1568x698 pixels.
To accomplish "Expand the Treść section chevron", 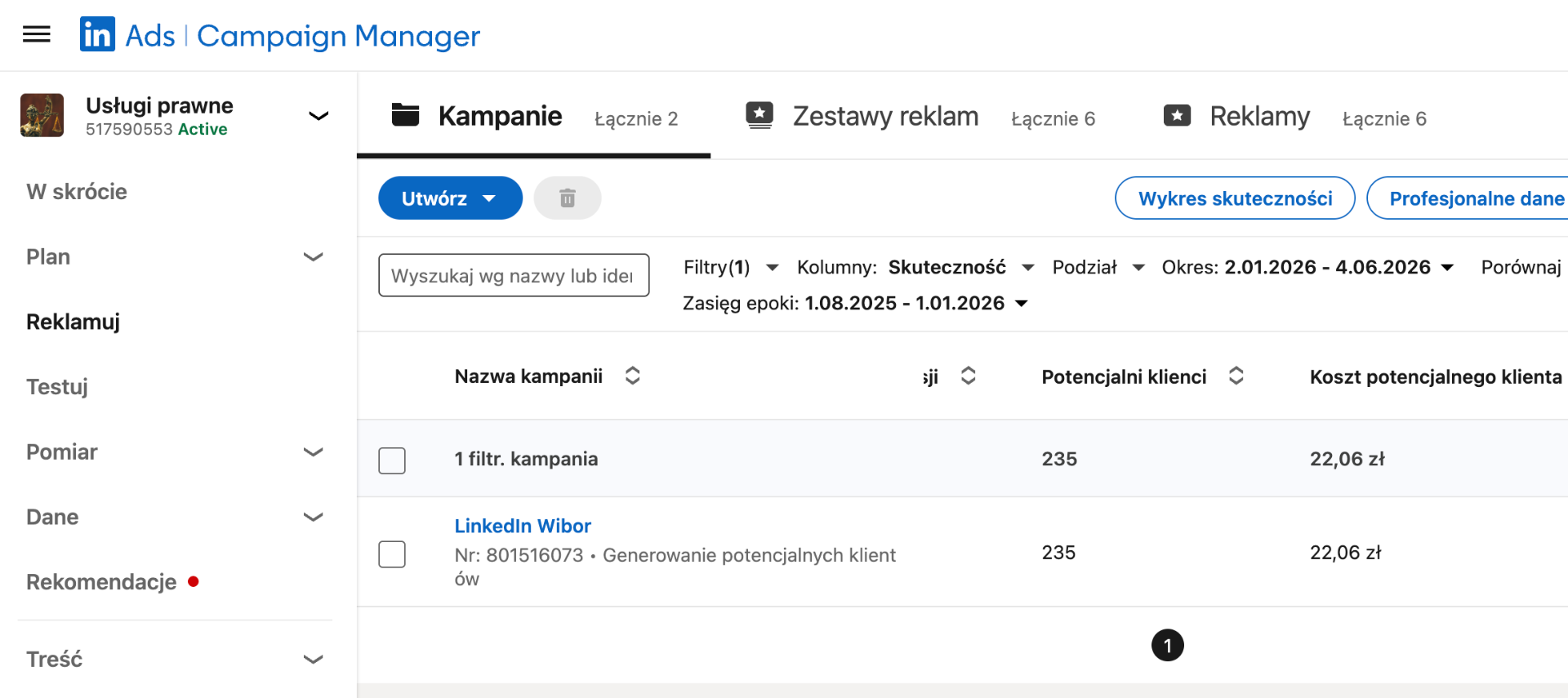I will click(314, 660).
